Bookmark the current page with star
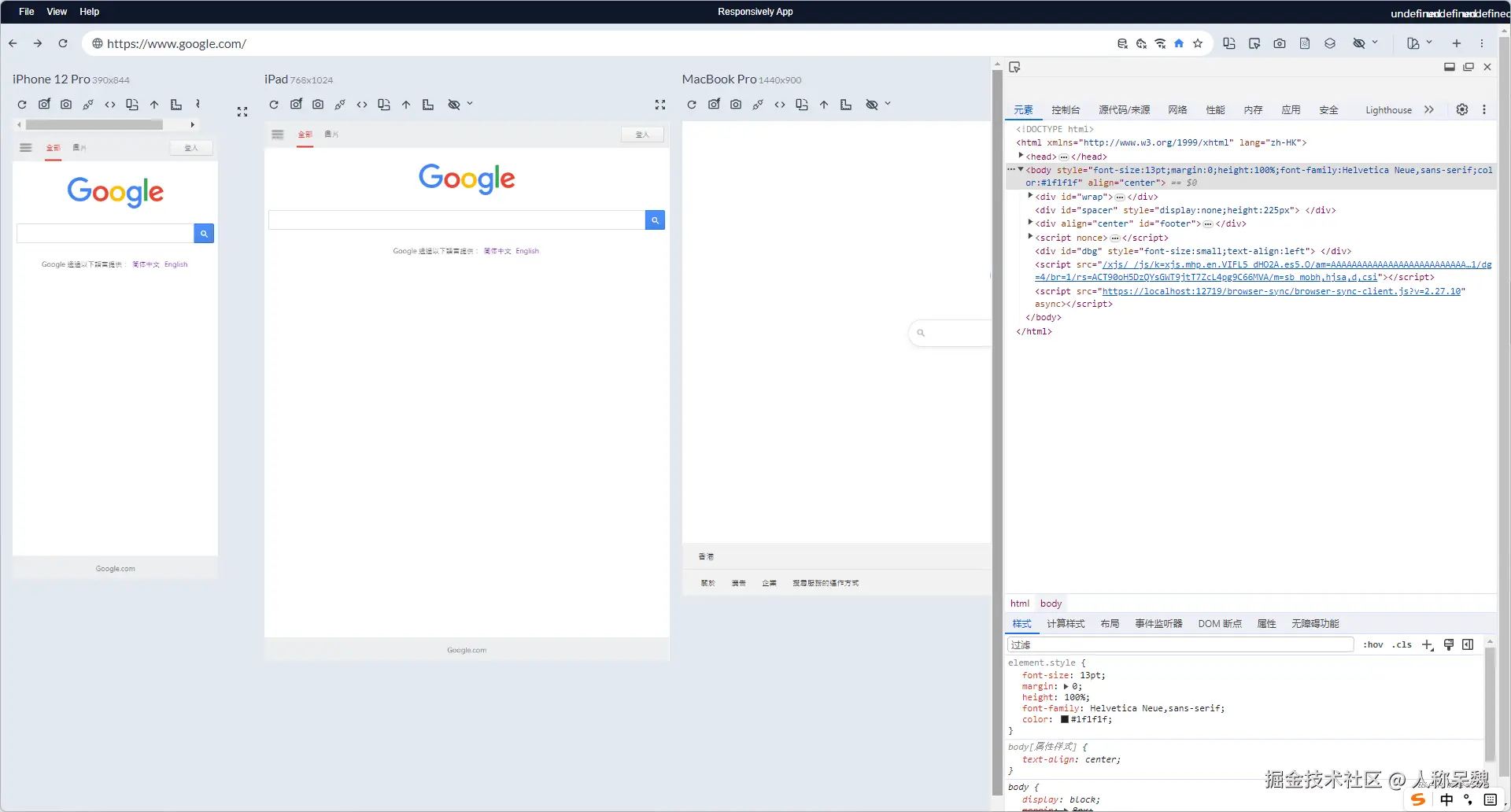 point(1198,43)
